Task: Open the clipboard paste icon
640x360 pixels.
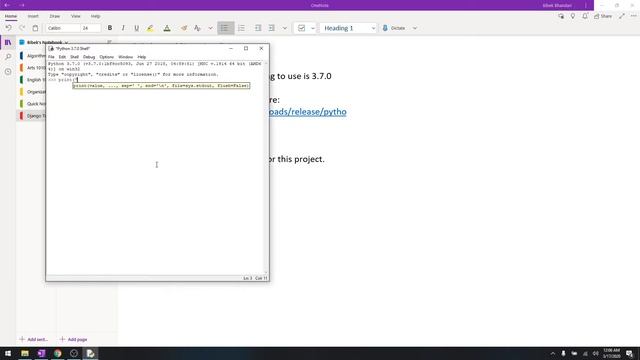Action: [x=35, y=28]
